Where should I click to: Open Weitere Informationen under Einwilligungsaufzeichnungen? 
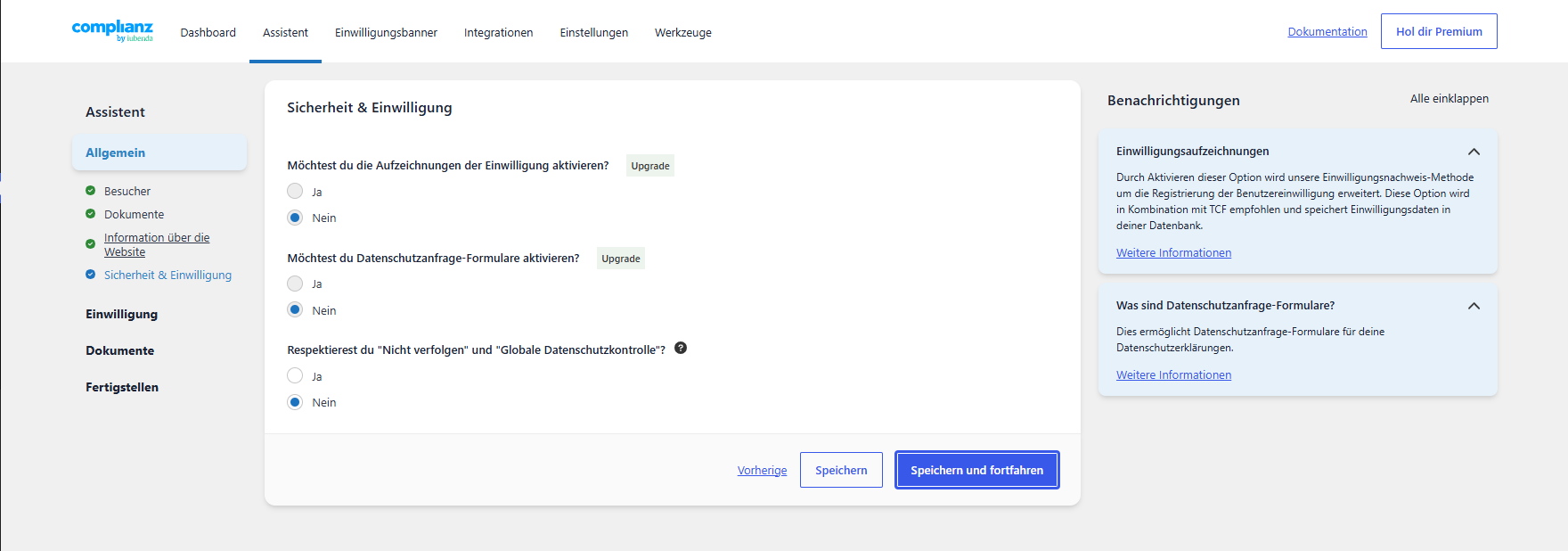tap(1174, 253)
